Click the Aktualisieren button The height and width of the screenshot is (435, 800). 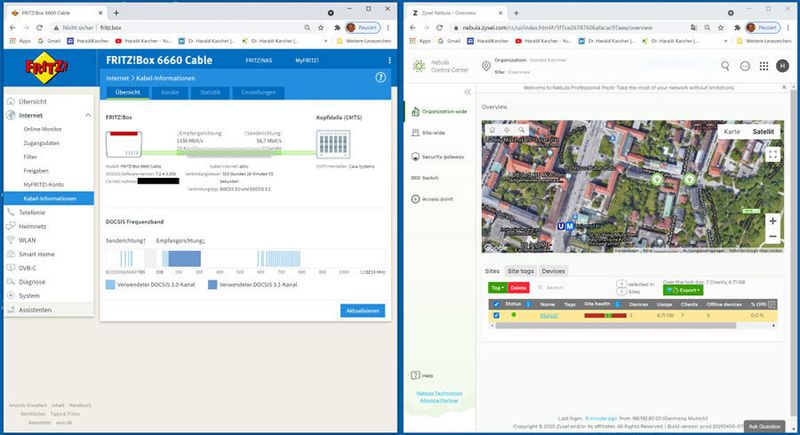[x=363, y=311]
